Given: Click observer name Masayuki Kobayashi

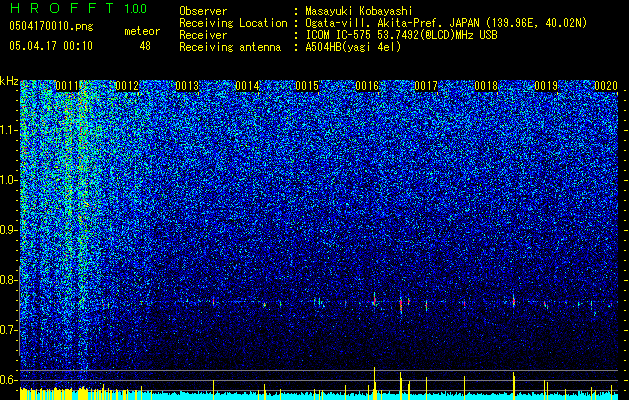Looking at the screenshot, I should point(359,12).
